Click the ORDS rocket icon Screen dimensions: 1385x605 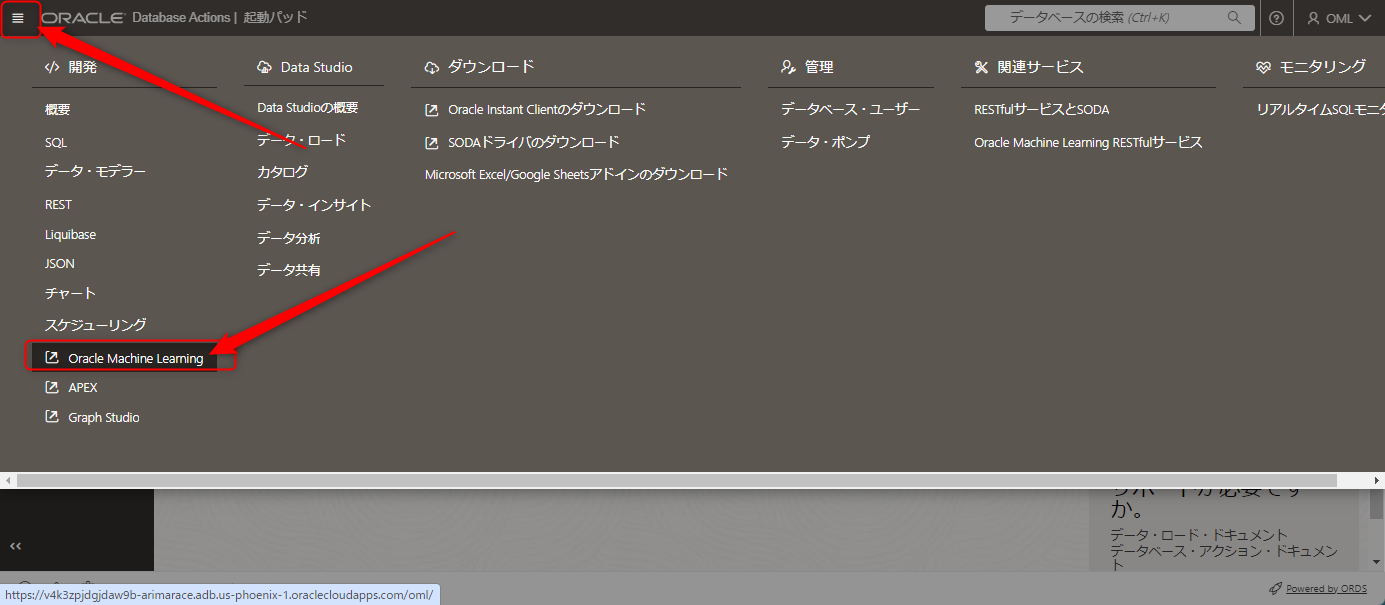tap(1275, 589)
